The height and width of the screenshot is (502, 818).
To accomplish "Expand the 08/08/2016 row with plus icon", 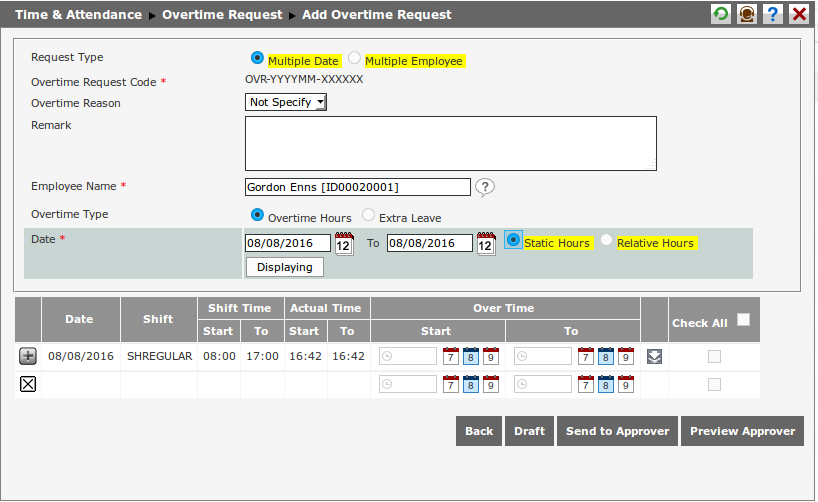I will (x=28, y=356).
